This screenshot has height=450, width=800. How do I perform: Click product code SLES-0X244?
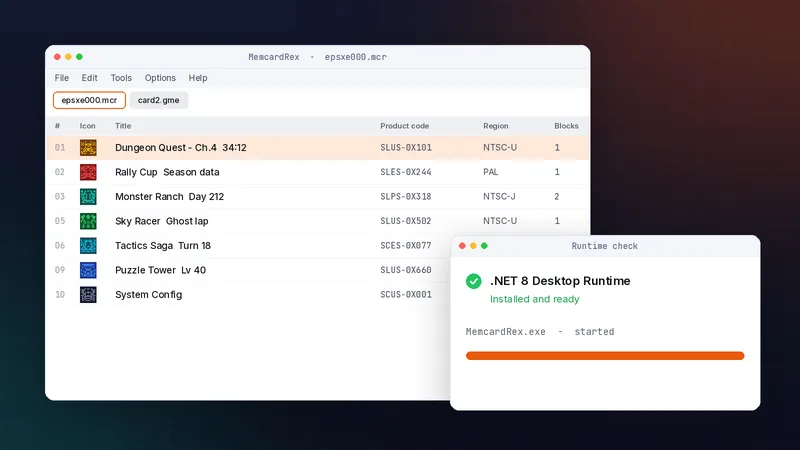coord(406,172)
